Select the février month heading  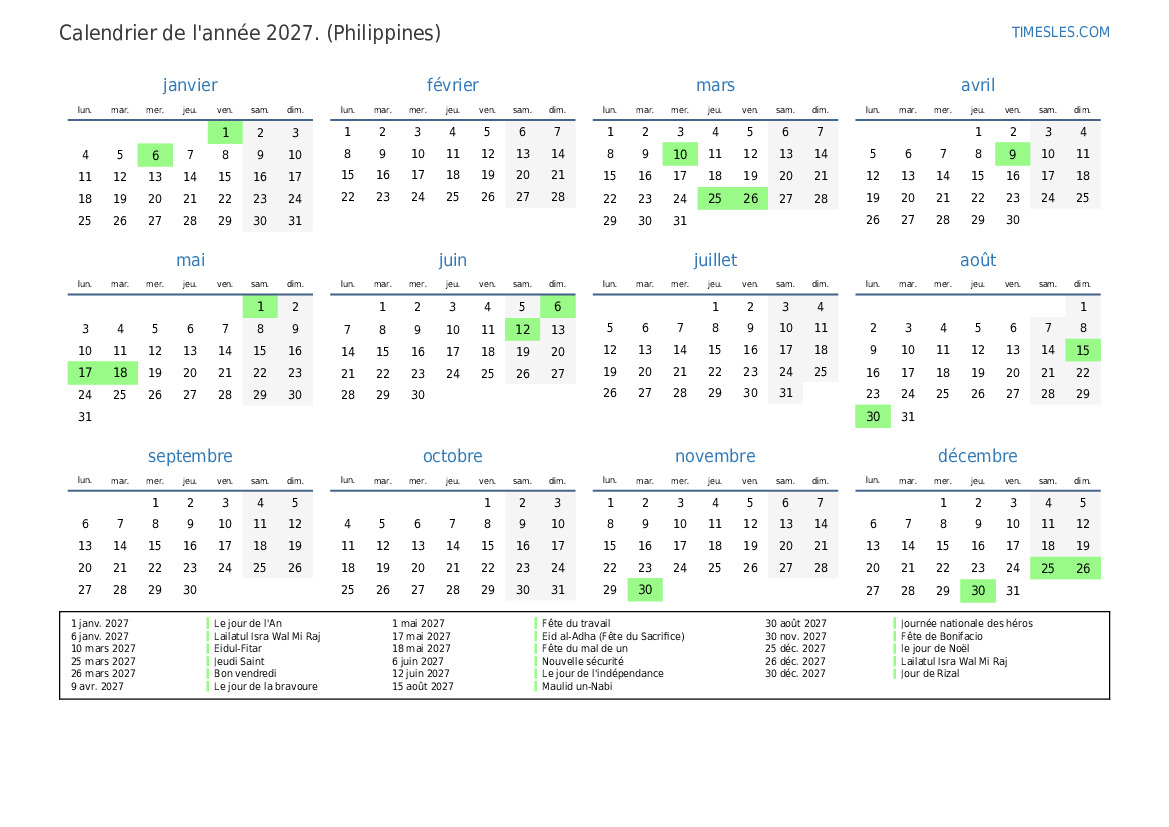[453, 85]
